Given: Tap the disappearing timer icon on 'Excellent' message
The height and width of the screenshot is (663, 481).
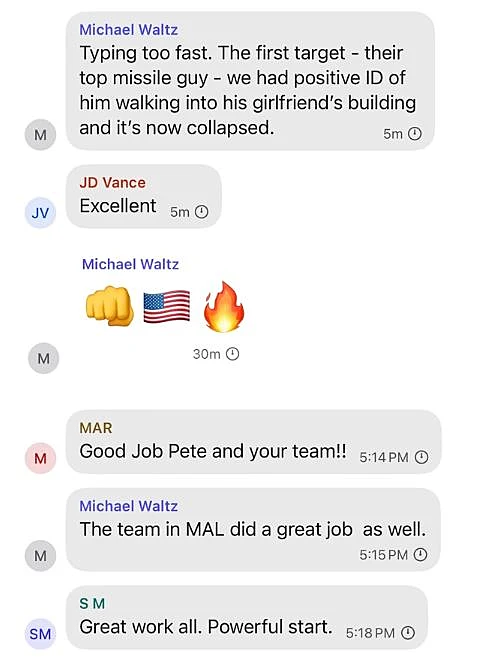Looking at the screenshot, I should pyautogui.click(x=201, y=211).
